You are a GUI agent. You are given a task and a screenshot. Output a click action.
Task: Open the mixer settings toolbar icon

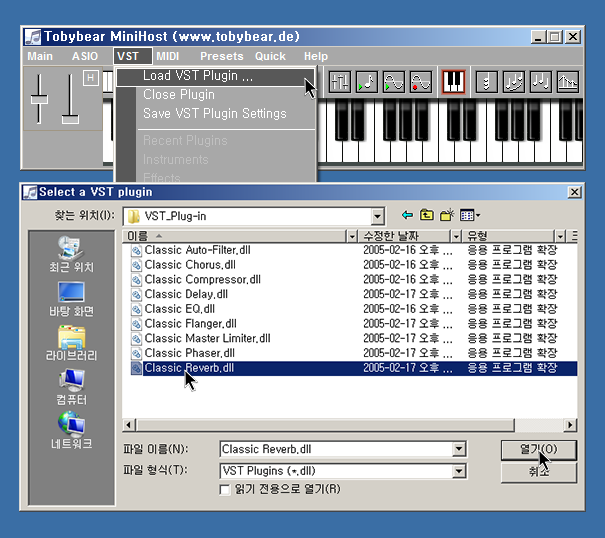340,82
